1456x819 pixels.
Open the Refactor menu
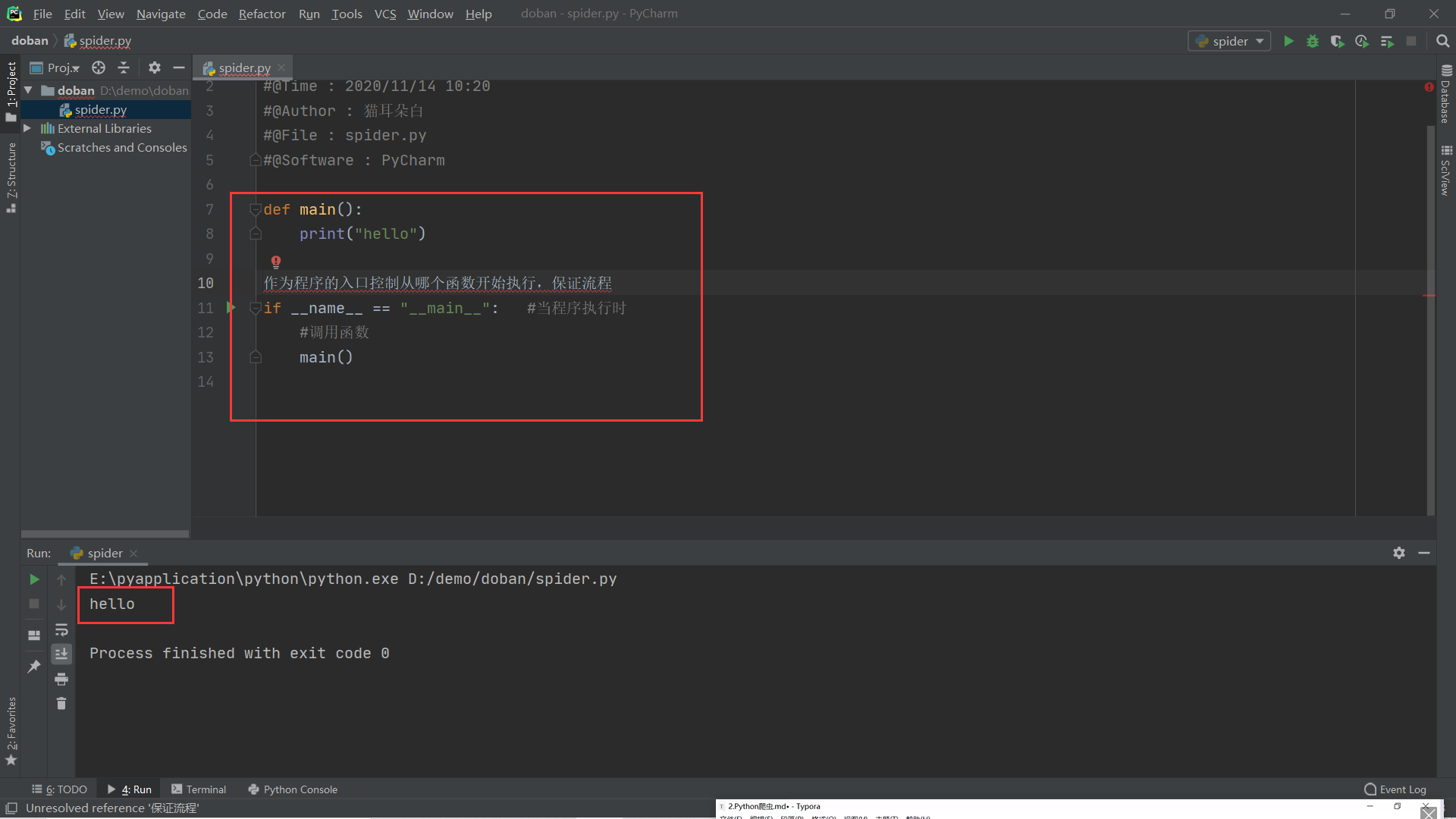(262, 14)
